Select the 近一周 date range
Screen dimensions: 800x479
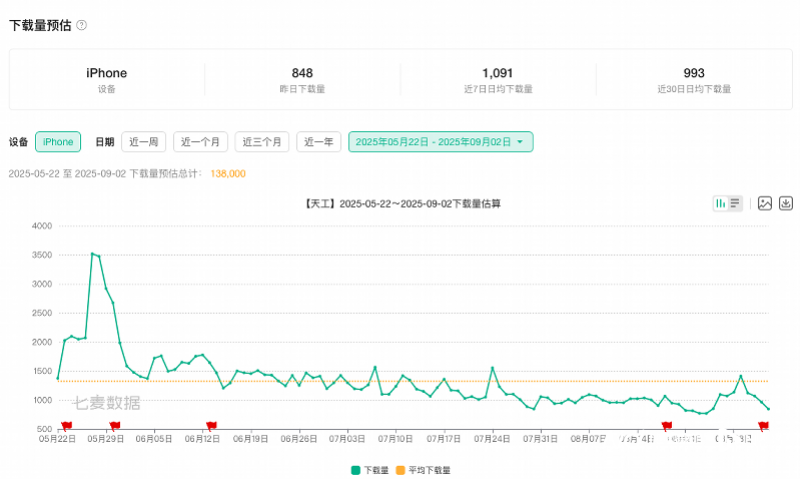pos(143,142)
